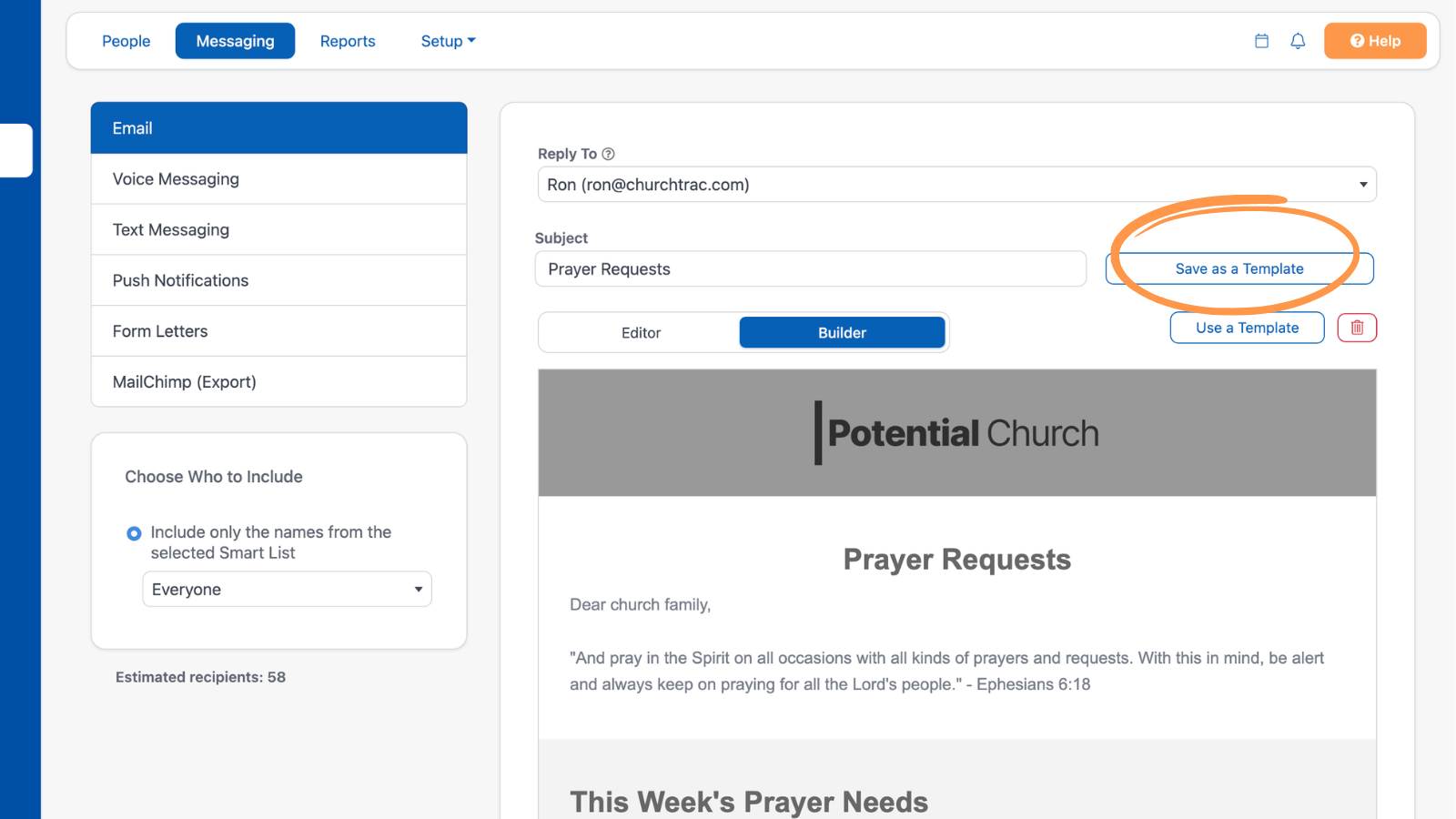Open Text Messaging section
The image size is (1456, 819).
[278, 230]
